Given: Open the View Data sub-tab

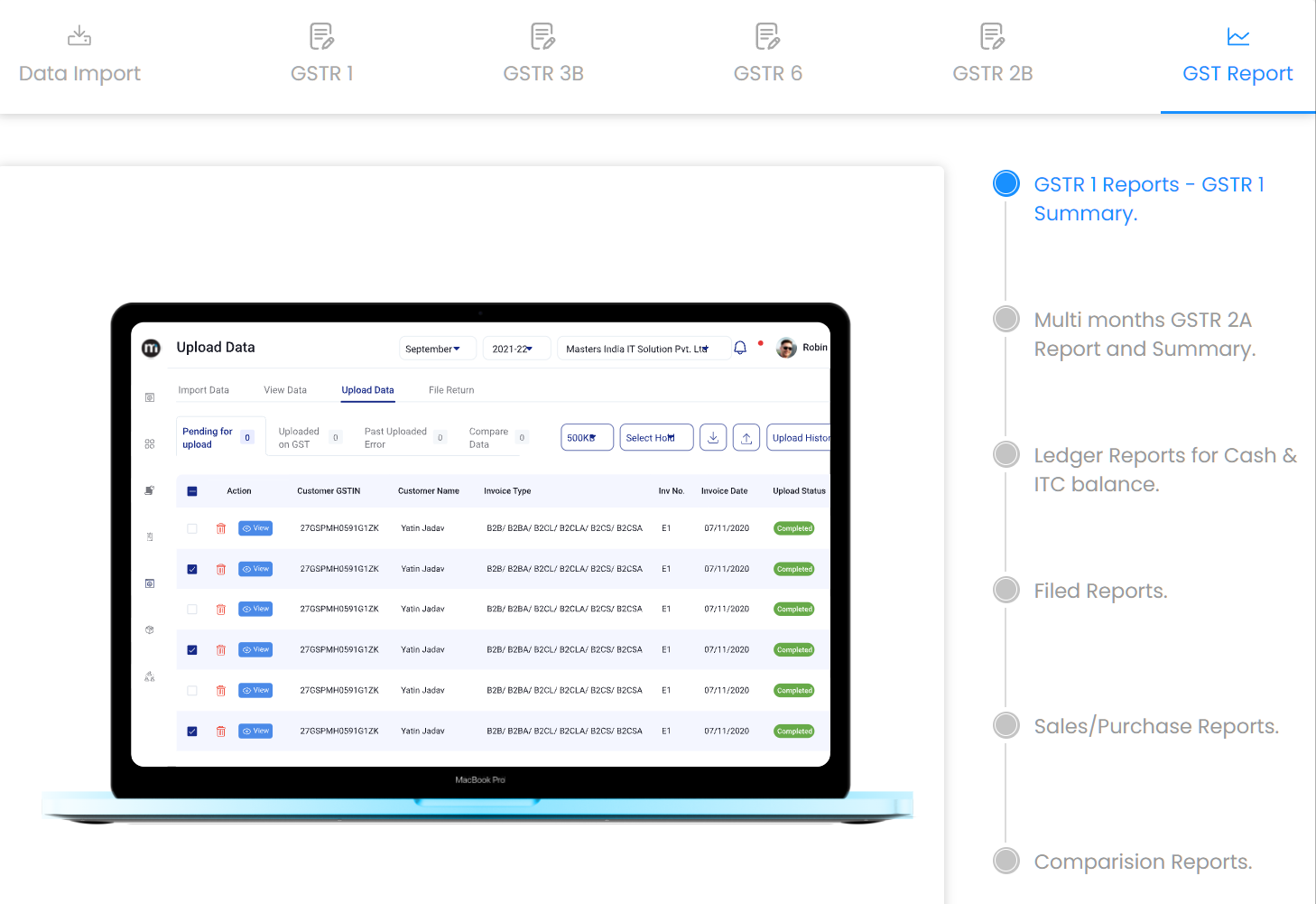Looking at the screenshot, I should pyautogui.click(x=285, y=390).
